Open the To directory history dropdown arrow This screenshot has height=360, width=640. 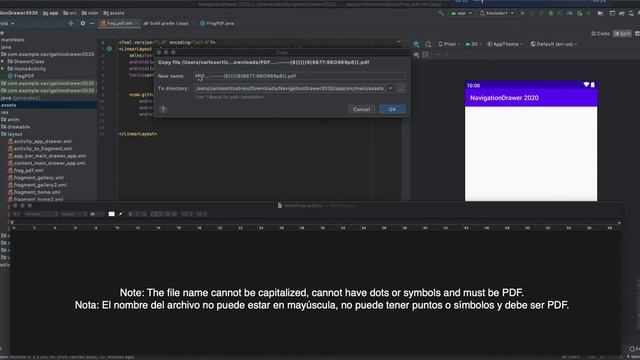(390, 89)
